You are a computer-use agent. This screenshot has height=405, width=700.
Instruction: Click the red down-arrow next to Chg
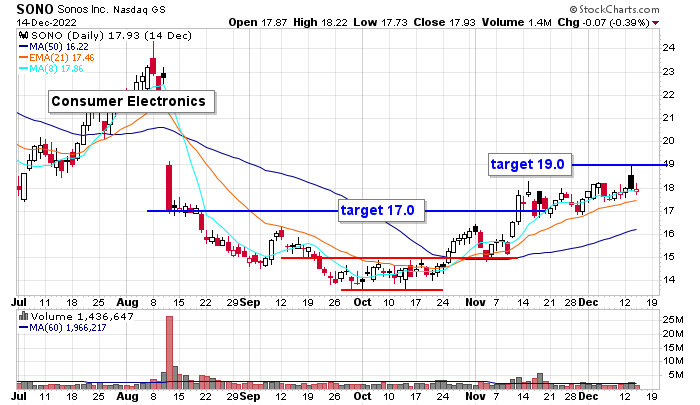[x=655, y=23]
